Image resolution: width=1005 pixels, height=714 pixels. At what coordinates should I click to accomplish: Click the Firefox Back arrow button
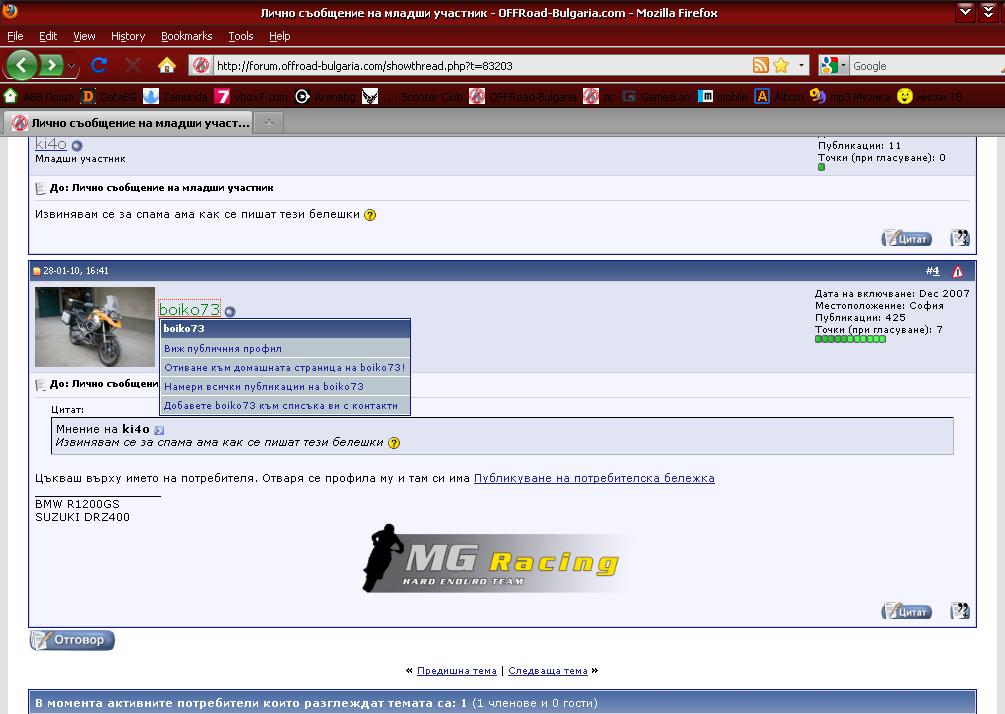(22, 65)
